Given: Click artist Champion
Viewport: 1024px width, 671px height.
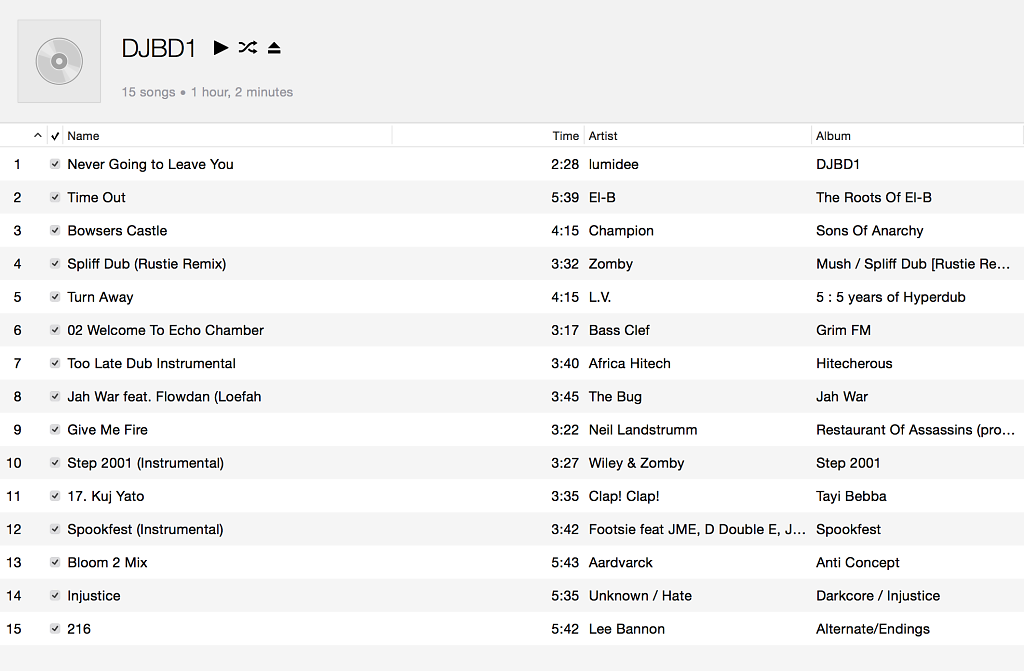Looking at the screenshot, I should [621, 231].
